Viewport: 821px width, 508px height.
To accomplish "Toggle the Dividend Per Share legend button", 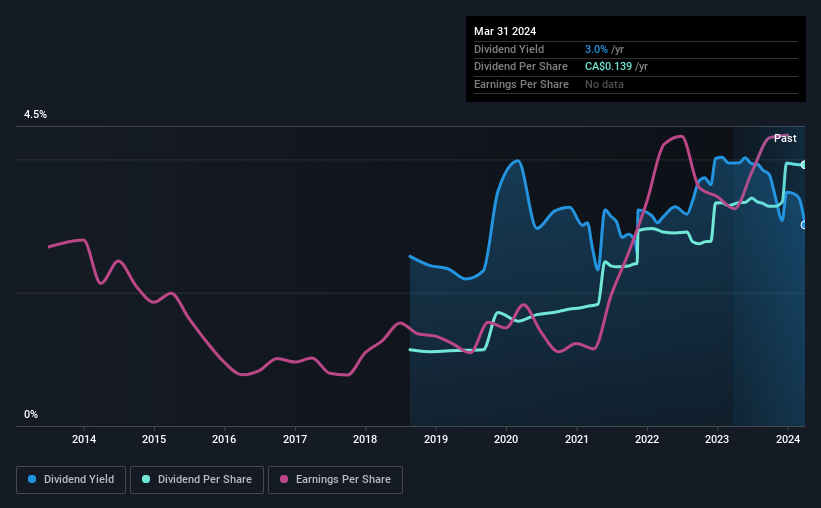I will click(x=197, y=480).
